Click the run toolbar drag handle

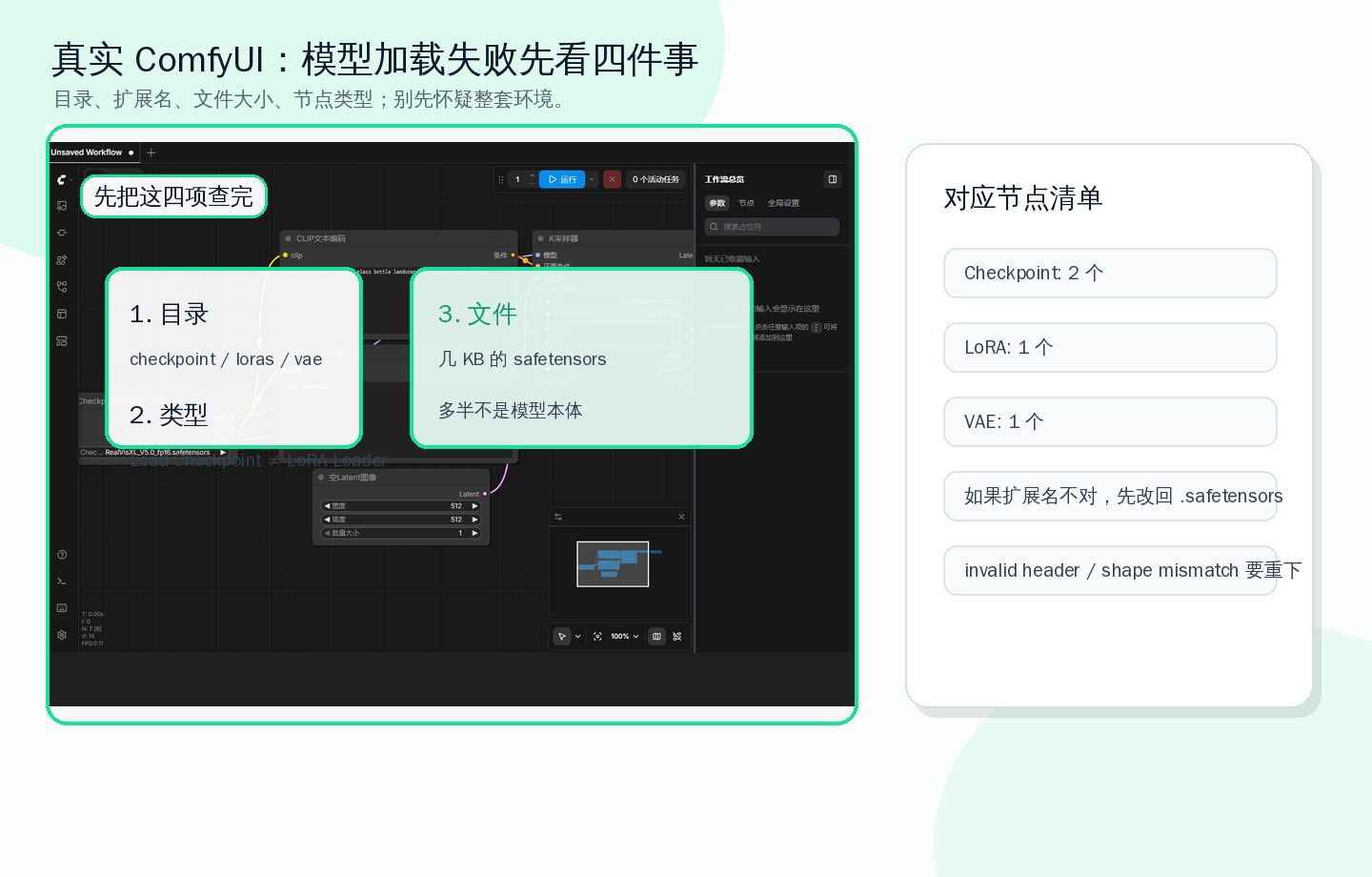pyautogui.click(x=501, y=179)
